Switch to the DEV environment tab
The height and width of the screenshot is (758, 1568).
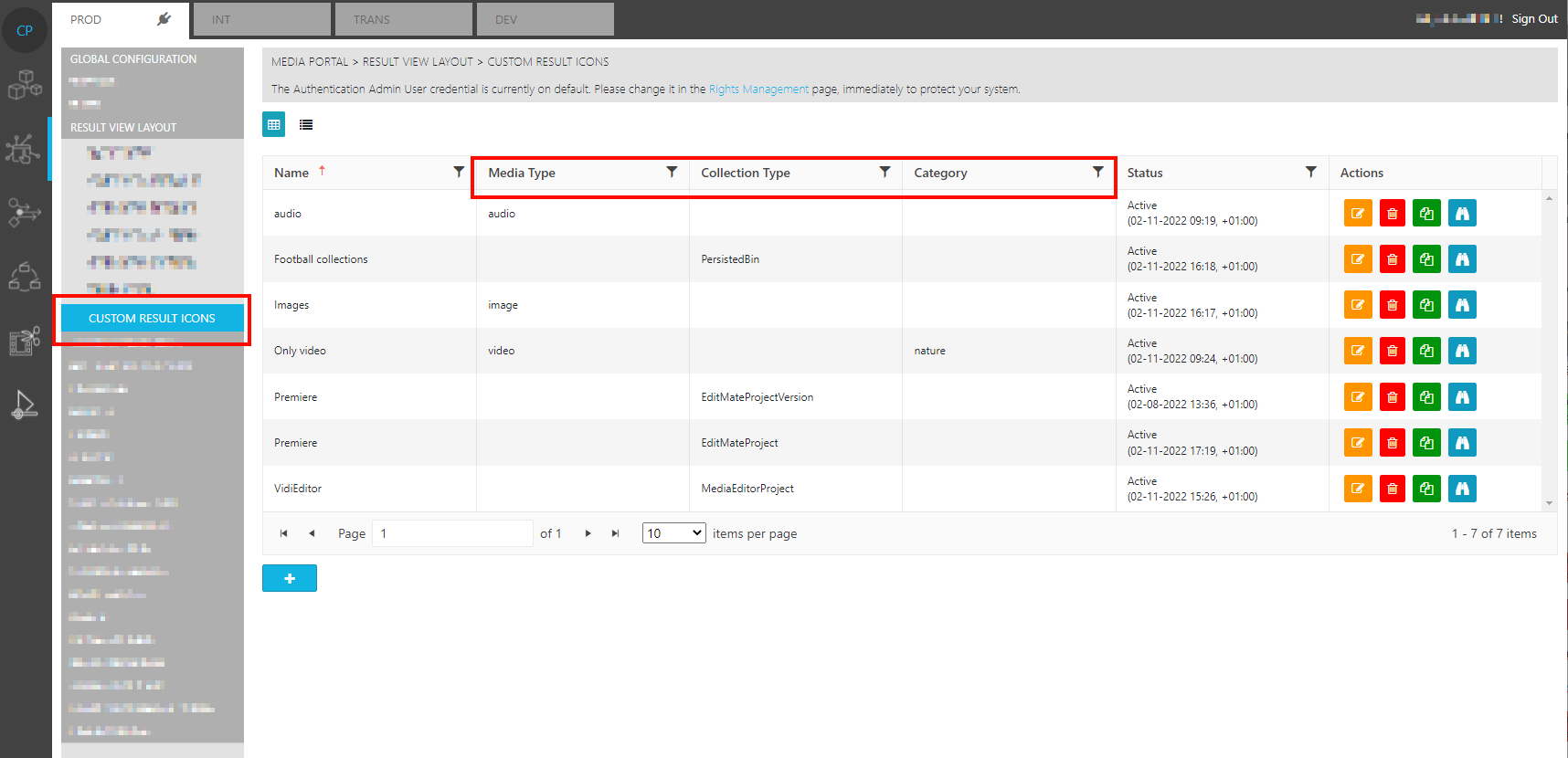click(545, 19)
